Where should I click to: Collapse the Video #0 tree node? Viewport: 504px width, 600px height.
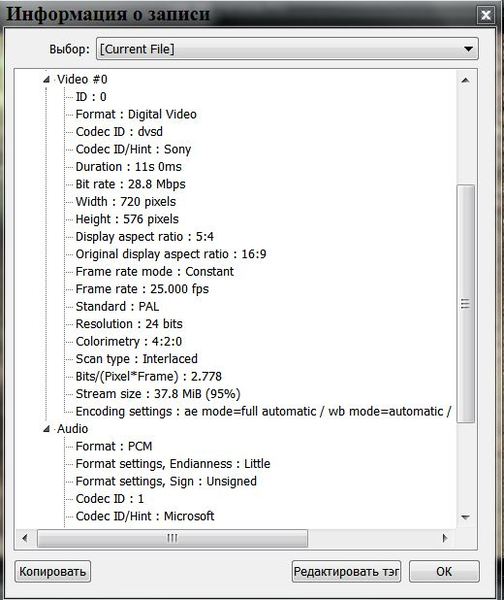point(47,79)
